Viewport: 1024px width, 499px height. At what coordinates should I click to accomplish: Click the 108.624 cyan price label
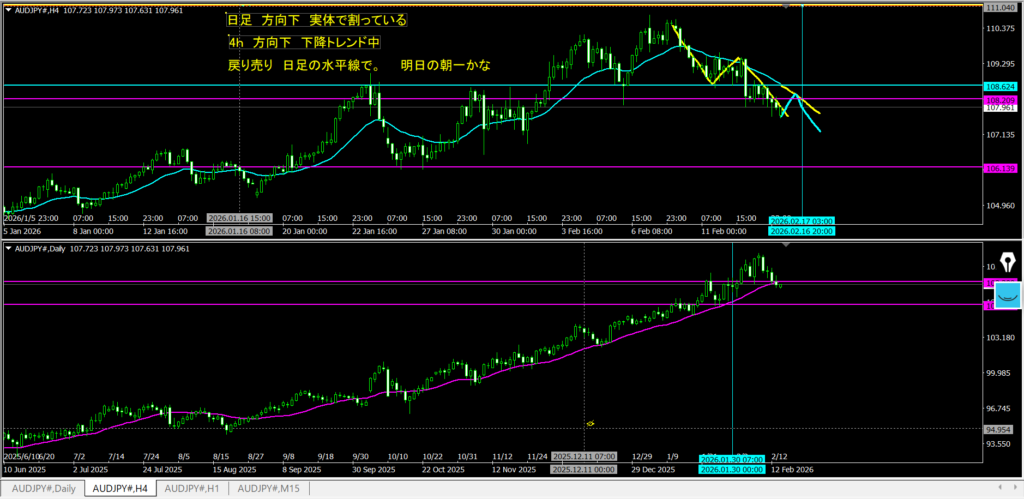point(1002,87)
